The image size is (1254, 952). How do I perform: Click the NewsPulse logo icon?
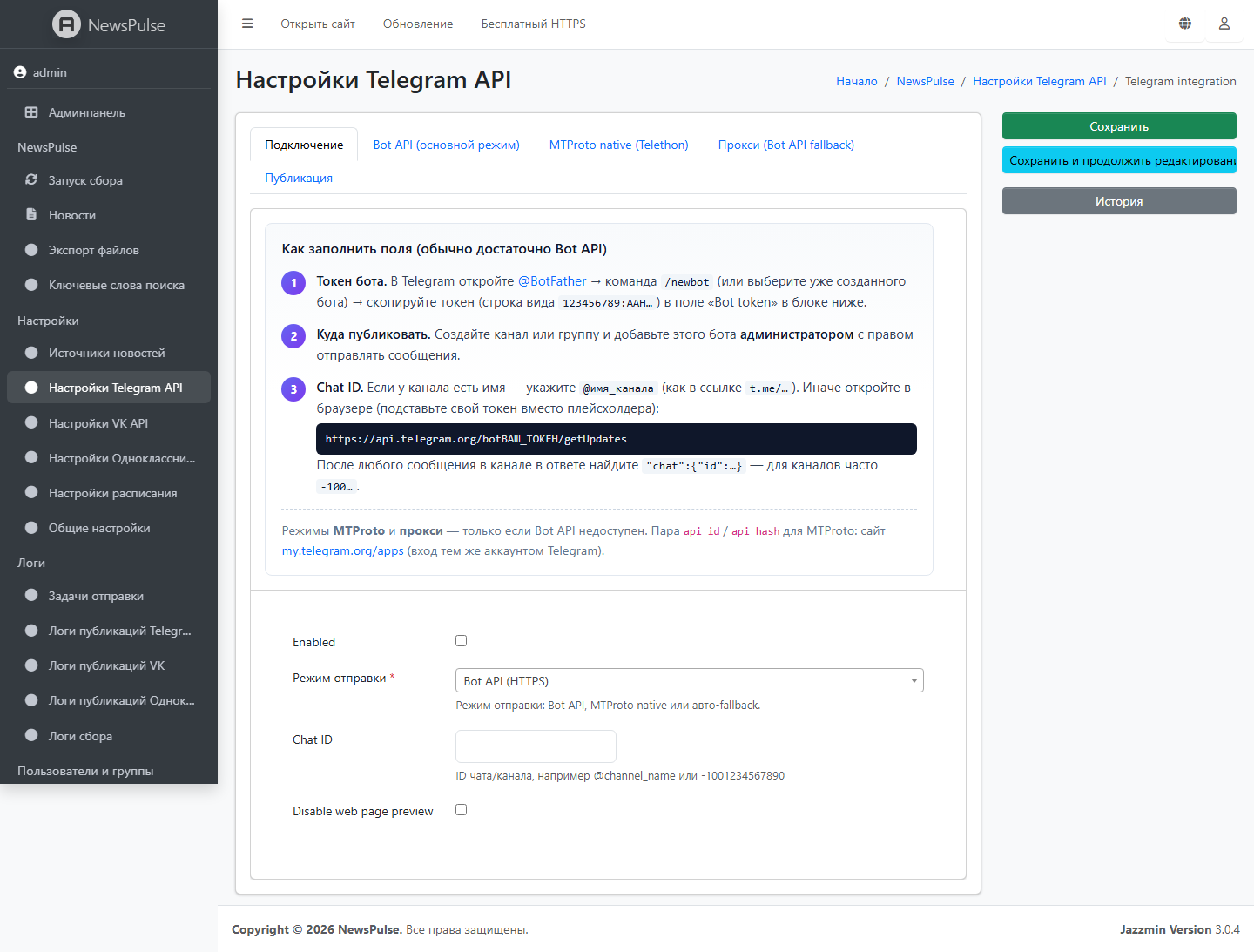coord(66,24)
